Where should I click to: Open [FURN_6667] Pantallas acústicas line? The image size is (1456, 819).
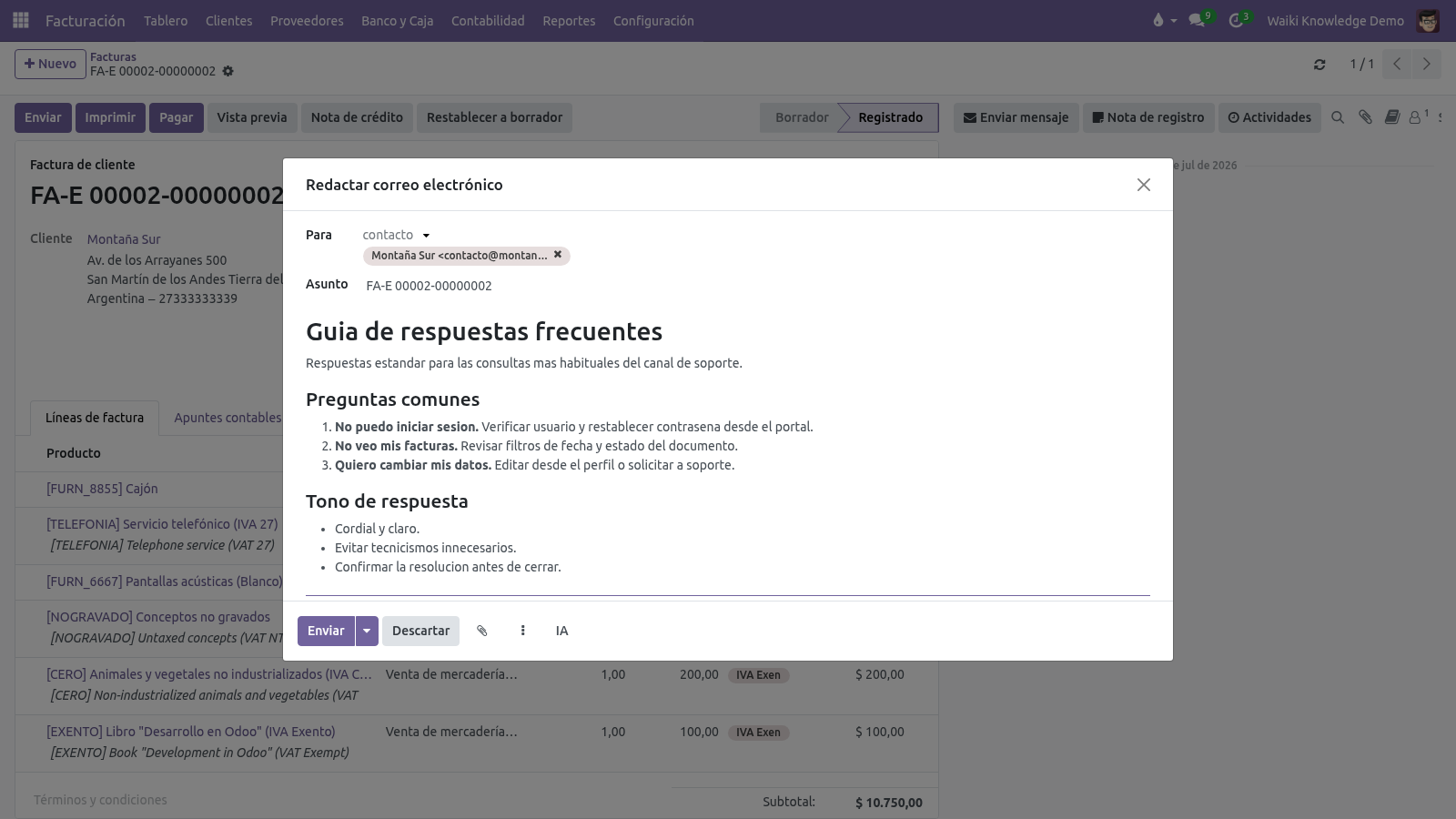coord(165,581)
